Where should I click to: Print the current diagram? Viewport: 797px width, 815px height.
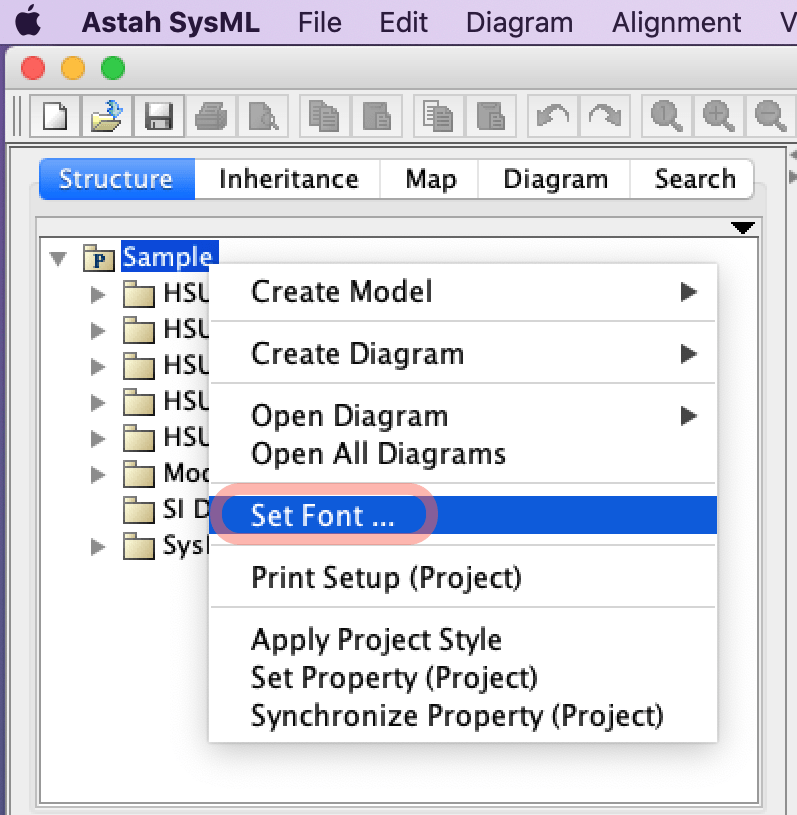pos(210,115)
